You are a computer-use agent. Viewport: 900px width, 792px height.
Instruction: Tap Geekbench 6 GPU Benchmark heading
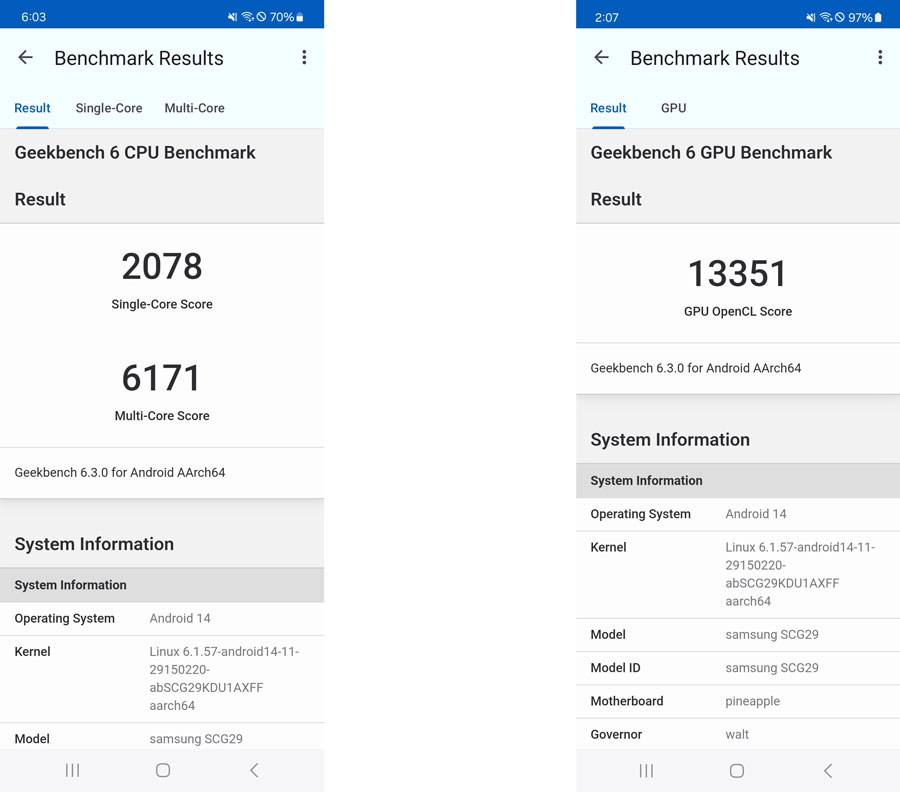pyautogui.click(x=711, y=153)
